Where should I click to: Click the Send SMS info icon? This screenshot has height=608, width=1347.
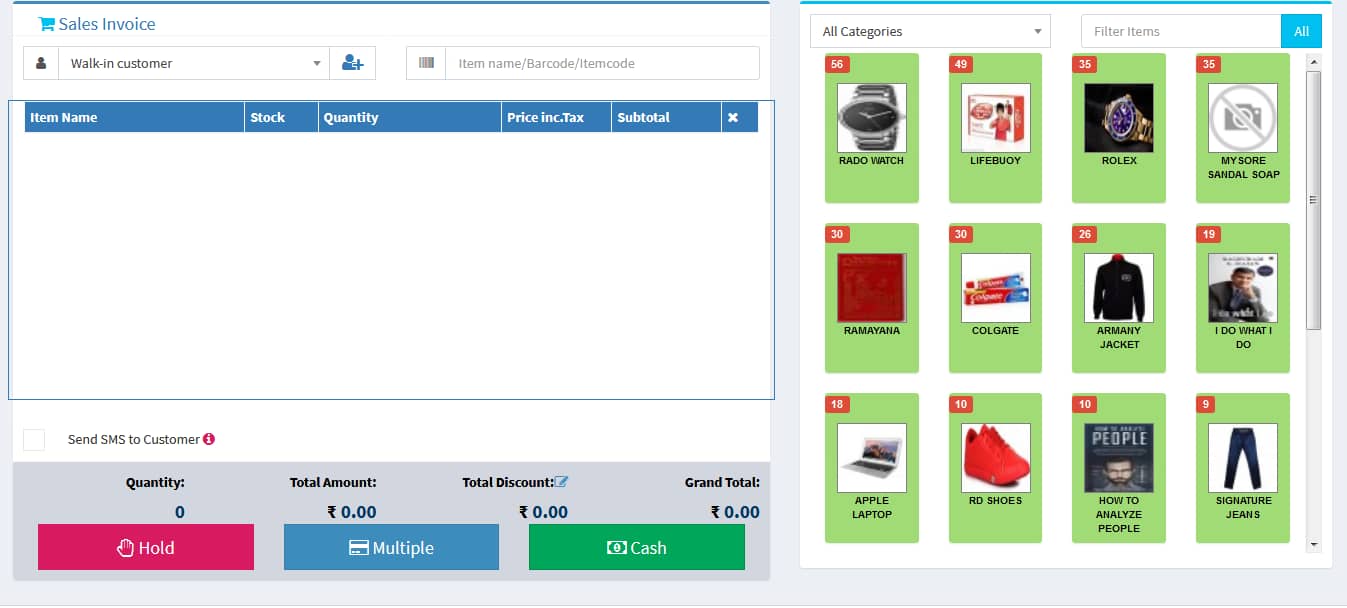pos(209,439)
